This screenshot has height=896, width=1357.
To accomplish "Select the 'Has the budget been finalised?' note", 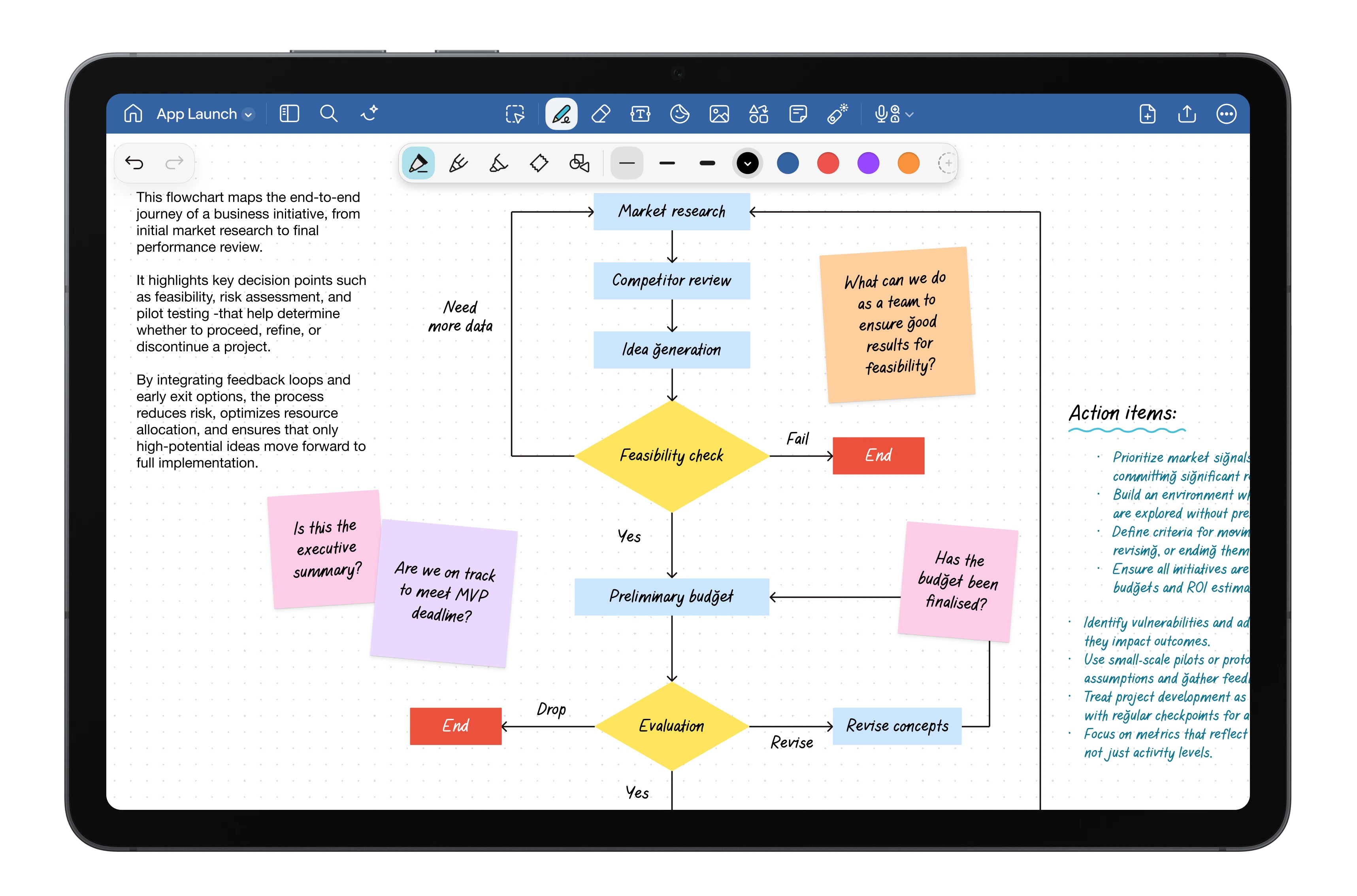I will coord(957,581).
